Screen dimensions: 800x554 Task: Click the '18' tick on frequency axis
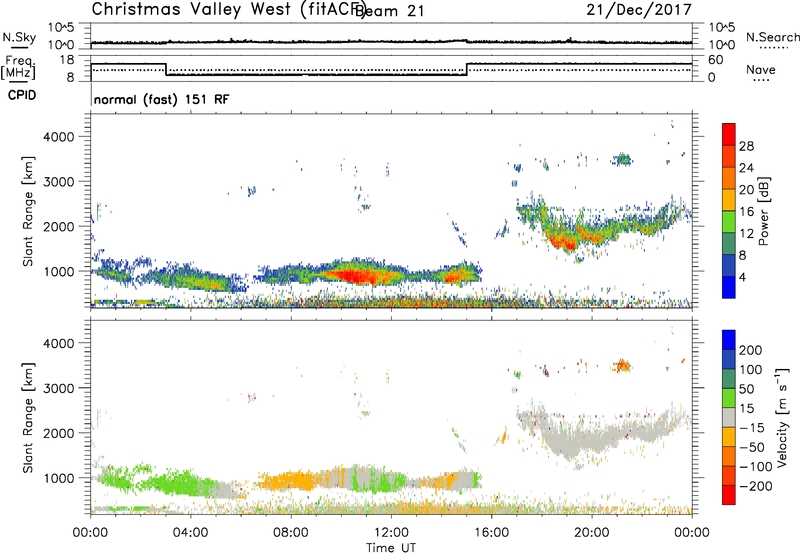(x=67, y=60)
